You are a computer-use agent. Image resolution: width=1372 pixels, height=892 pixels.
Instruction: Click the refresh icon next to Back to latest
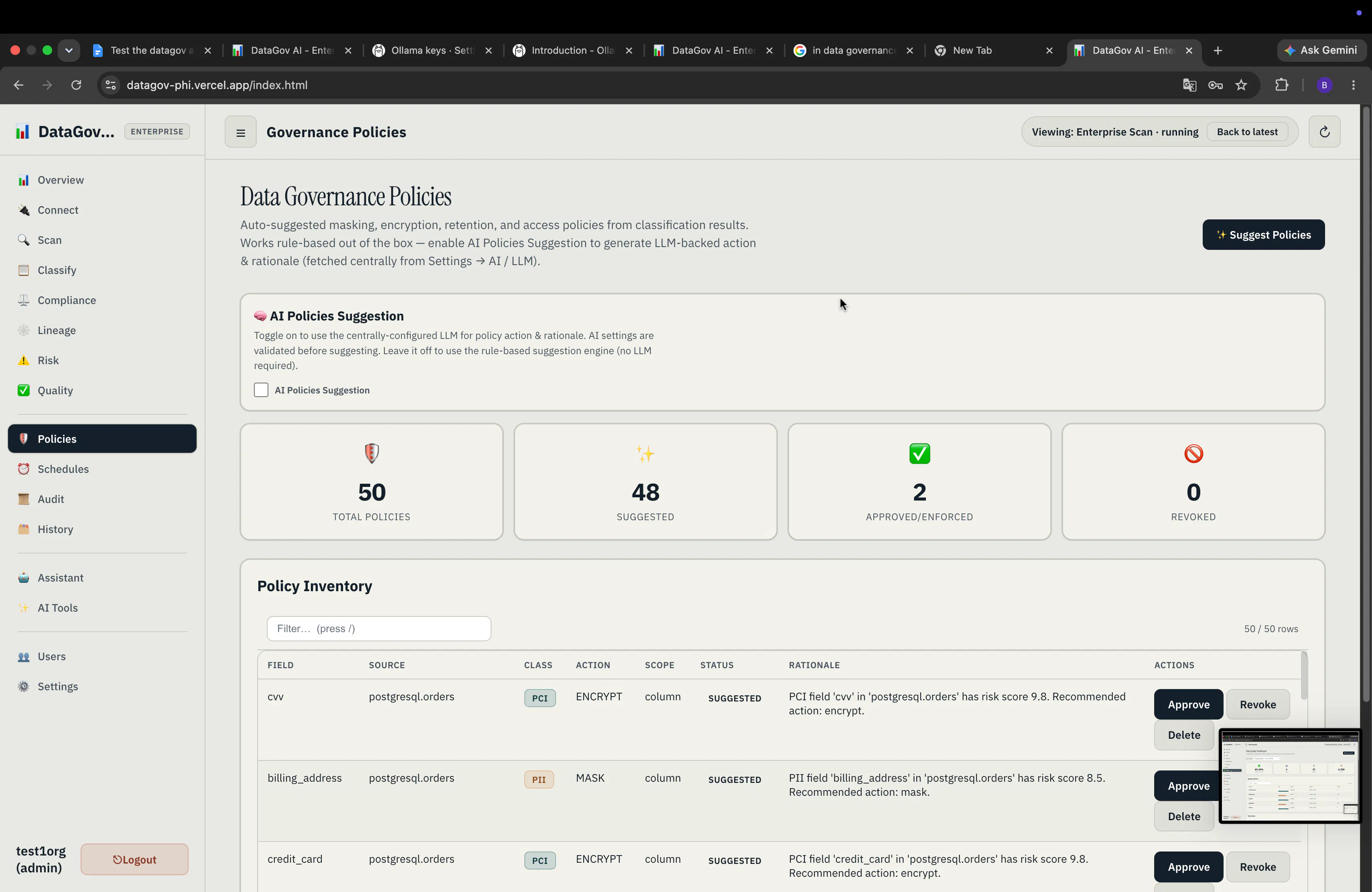[1324, 132]
